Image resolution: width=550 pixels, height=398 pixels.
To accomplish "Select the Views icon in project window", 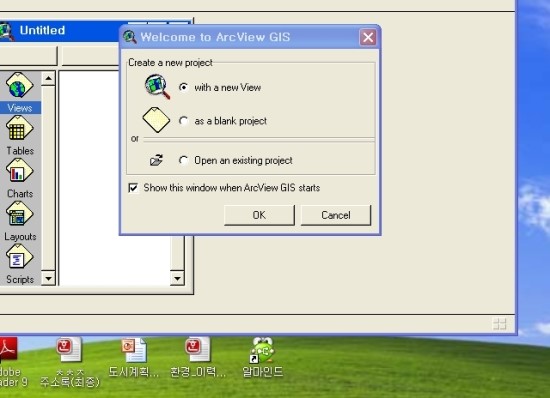I will pos(19,85).
